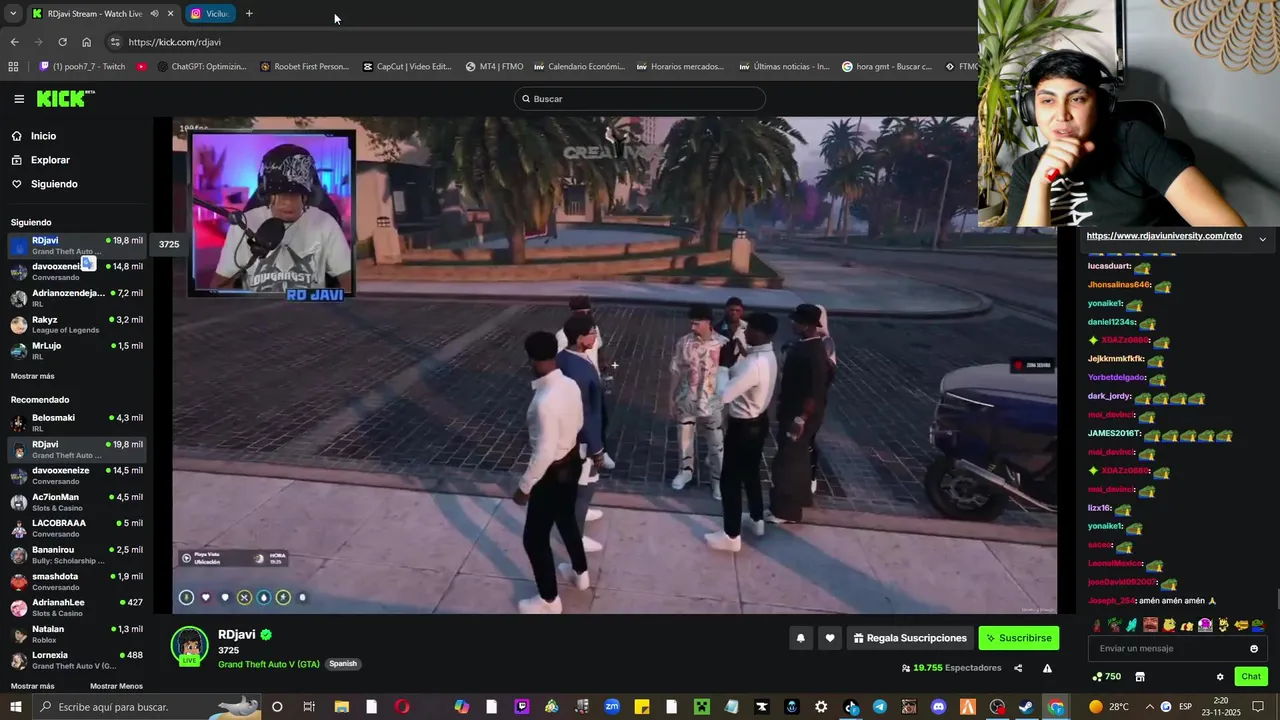Mute the RDjavi tab audio icon
This screenshot has height=720, width=1280.
pos(154,14)
